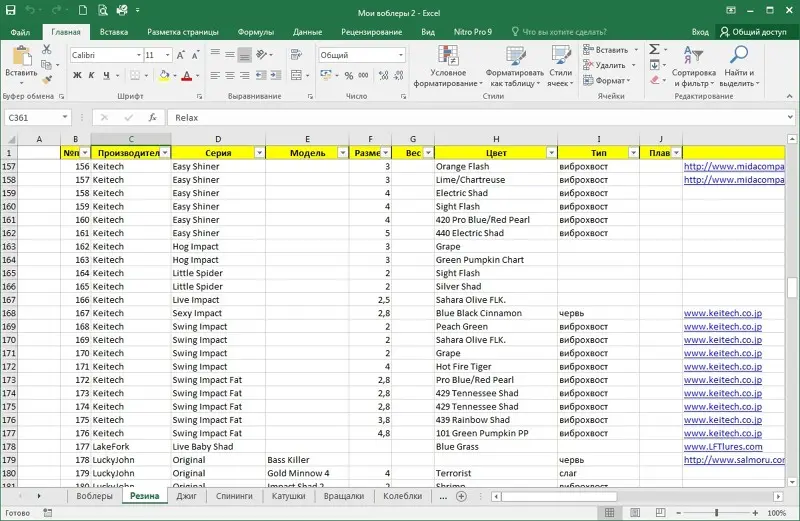This screenshot has height=521, width=800.
Task: Click Вход sign-in button
Action: pyautogui.click(x=700, y=32)
